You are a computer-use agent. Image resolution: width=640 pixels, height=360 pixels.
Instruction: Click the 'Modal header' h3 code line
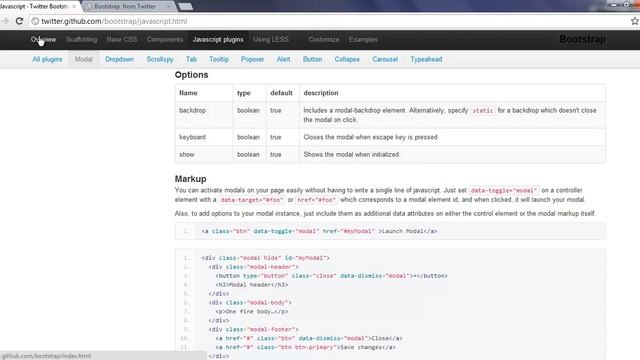252,285
